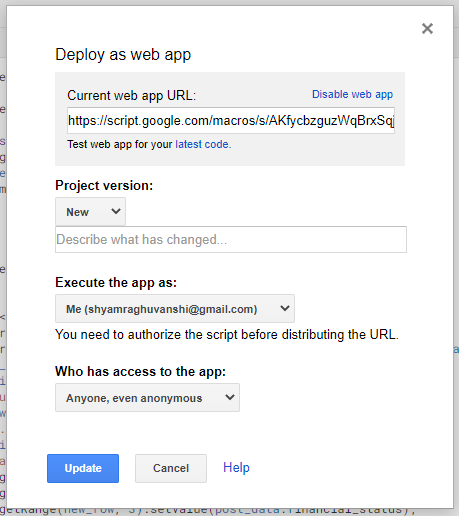The width and height of the screenshot is (459, 516).
Task: Click the Execute the app as heading
Action: [116, 282]
